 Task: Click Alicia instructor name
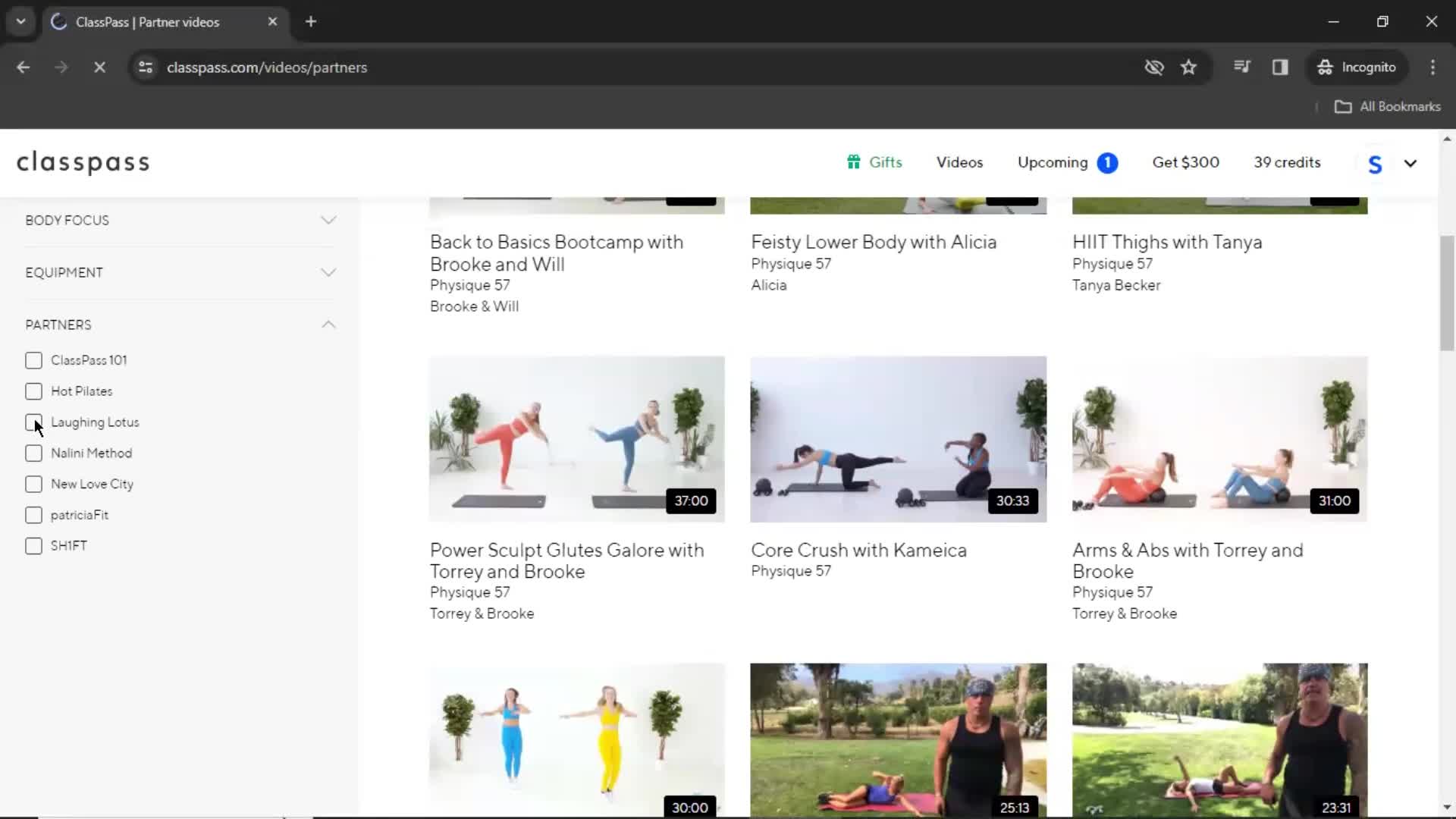[769, 286]
